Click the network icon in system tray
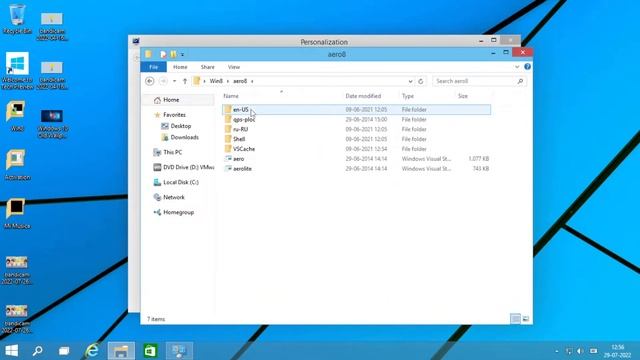Viewport: 640px width, 360px height. (569, 351)
